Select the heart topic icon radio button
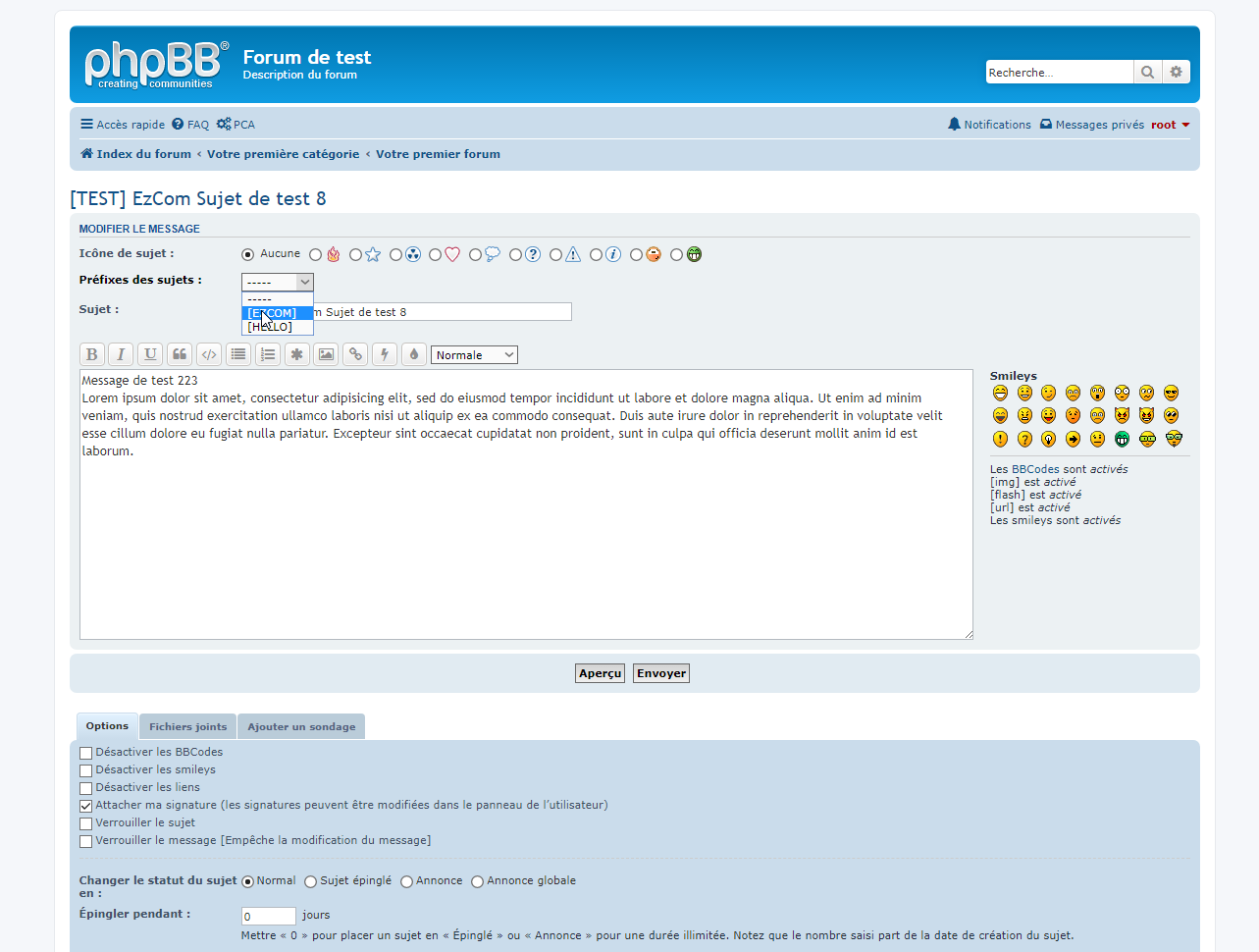The image size is (1259, 952). click(436, 255)
